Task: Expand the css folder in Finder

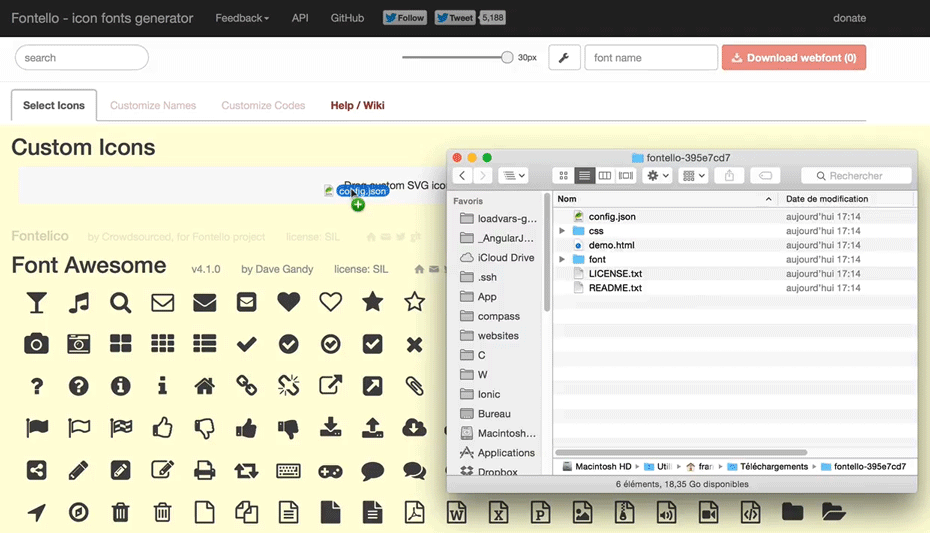Action: (562, 231)
